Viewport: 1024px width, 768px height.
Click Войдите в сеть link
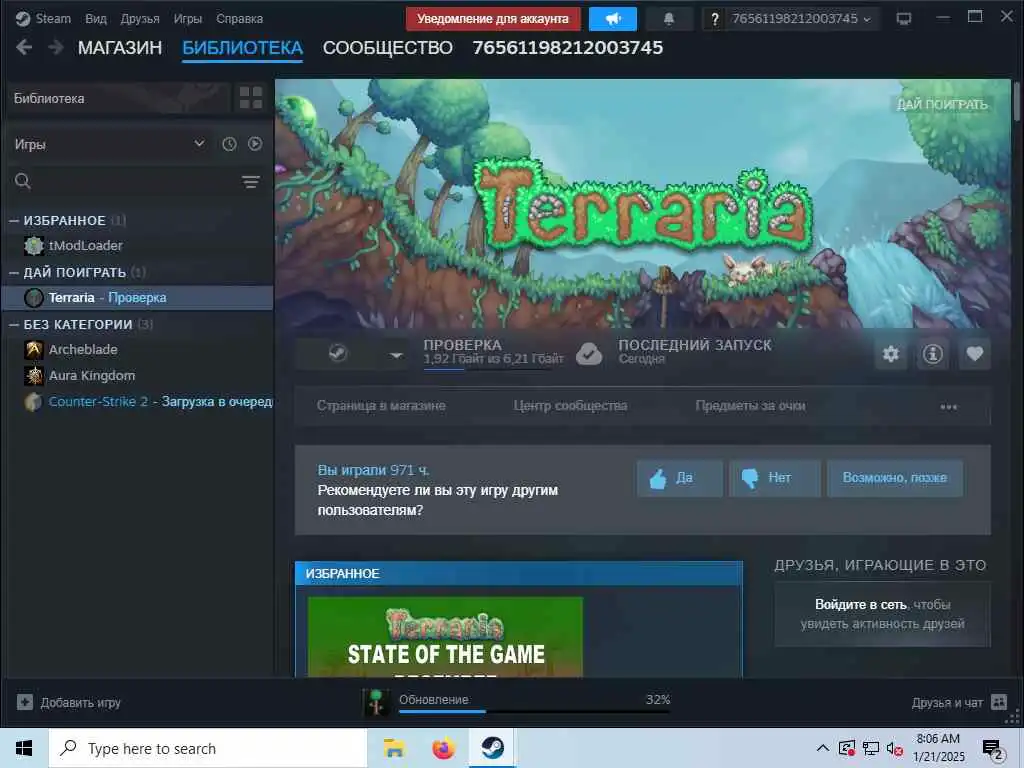[861, 605]
